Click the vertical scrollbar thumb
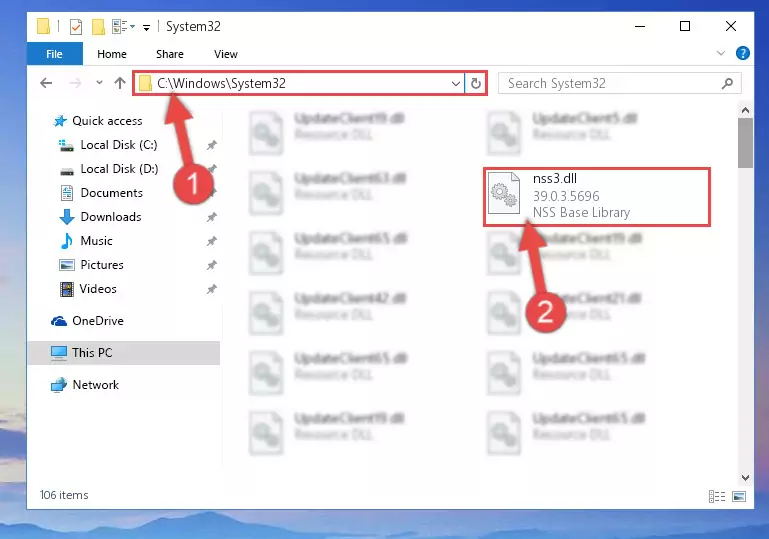The width and height of the screenshot is (769, 539). point(745,143)
